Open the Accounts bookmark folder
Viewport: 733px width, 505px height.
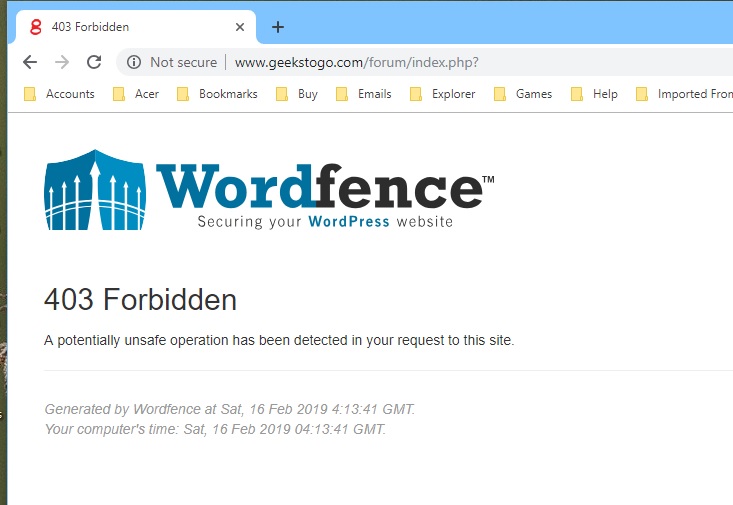pos(59,94)
